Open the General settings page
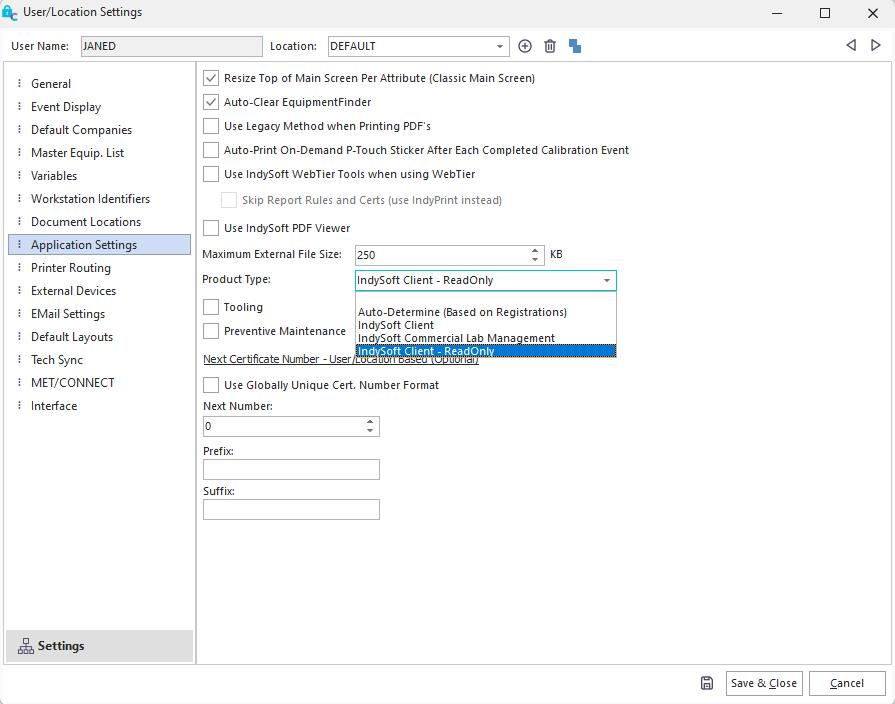 click(x=99, y=83)
